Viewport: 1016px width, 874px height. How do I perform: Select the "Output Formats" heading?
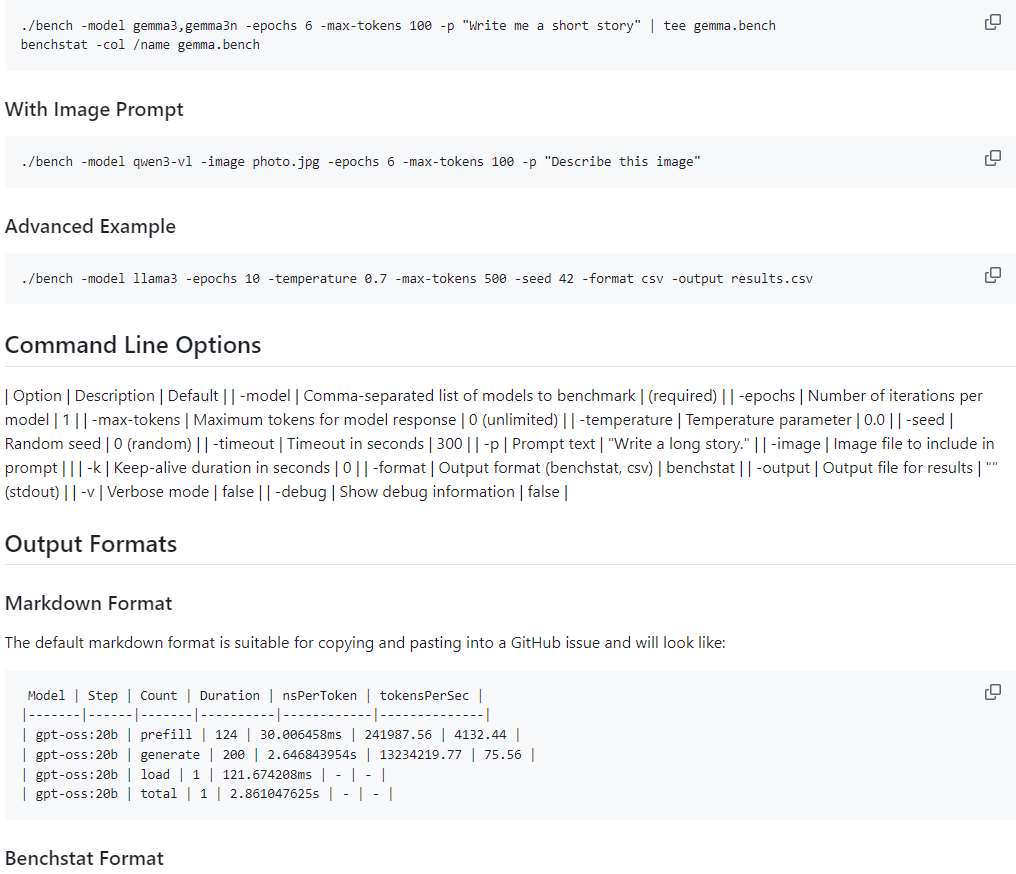[x=91, y=544]
